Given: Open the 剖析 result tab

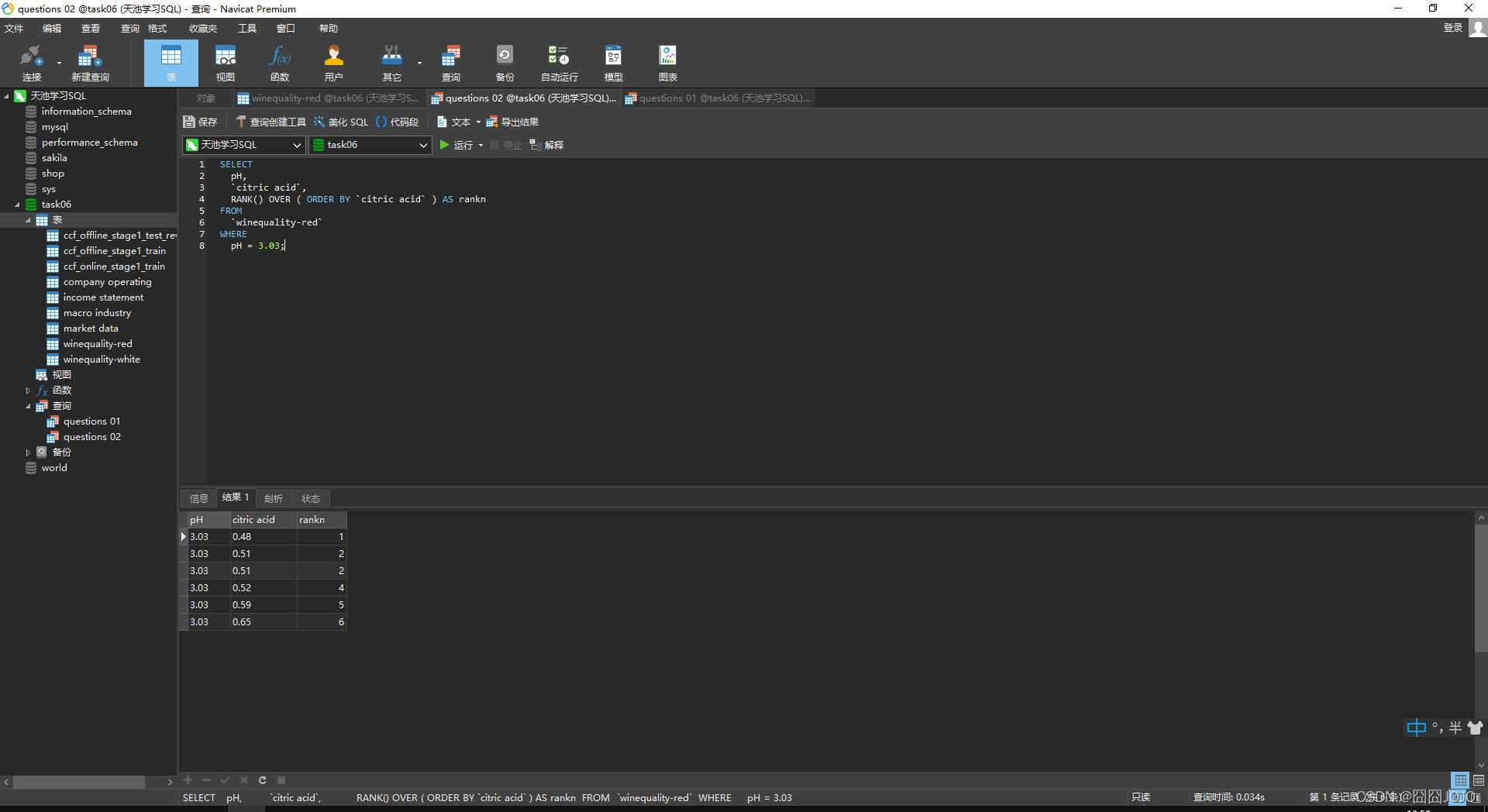Looking at the screenshot, I should [x=274, y=498].
